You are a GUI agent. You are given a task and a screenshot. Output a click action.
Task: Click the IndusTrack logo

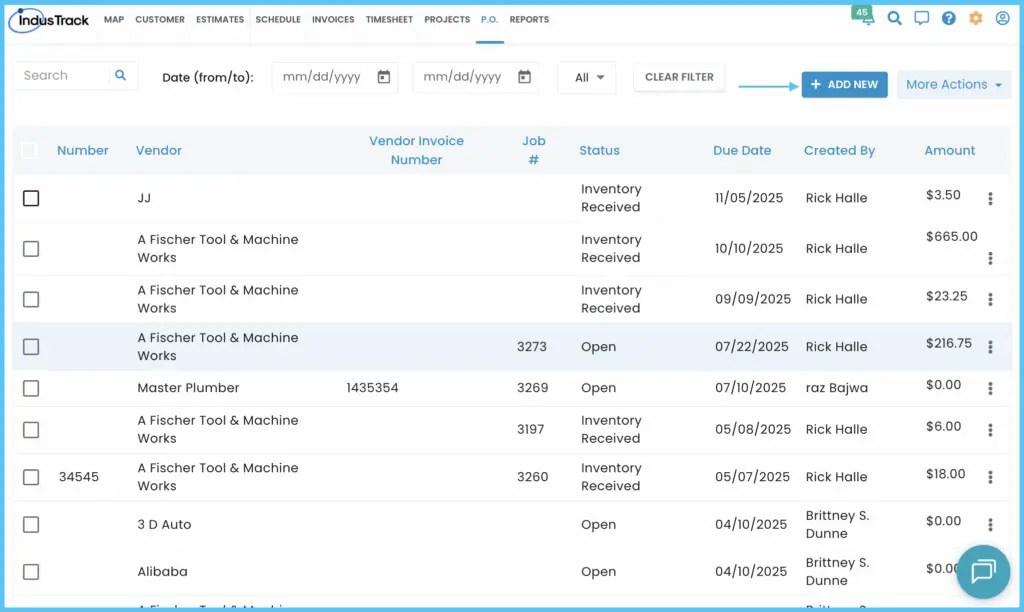pos(49,20)
